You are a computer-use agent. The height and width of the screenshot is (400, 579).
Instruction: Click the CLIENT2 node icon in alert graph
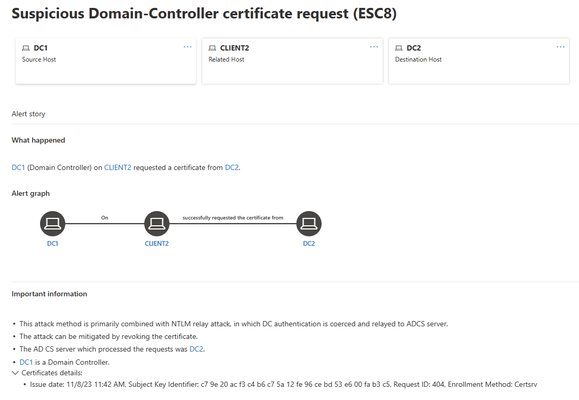[157, 223]
